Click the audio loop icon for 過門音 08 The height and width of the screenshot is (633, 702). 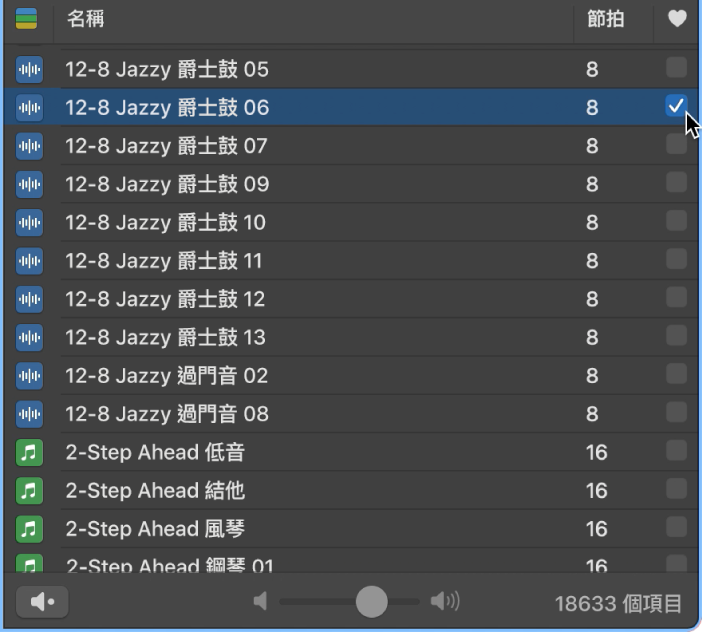click(x=30, y=414)
